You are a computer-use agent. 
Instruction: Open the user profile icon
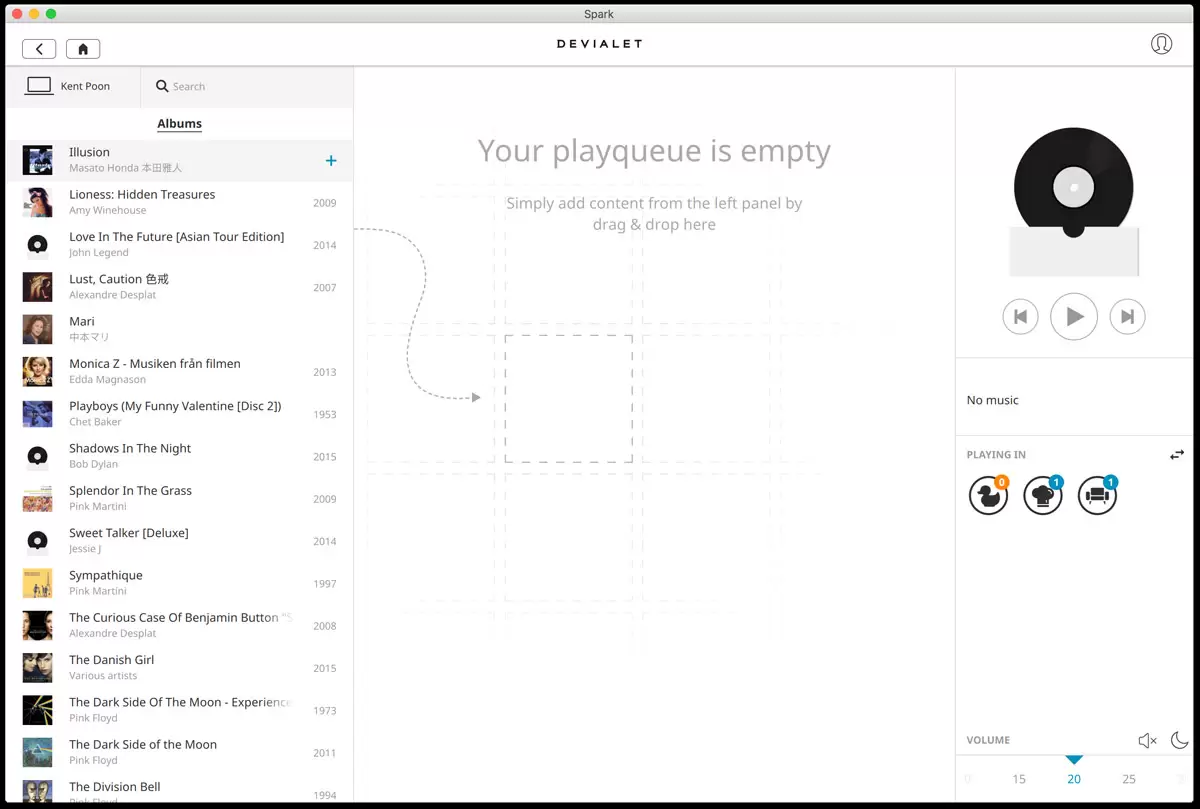[1161, 44]
